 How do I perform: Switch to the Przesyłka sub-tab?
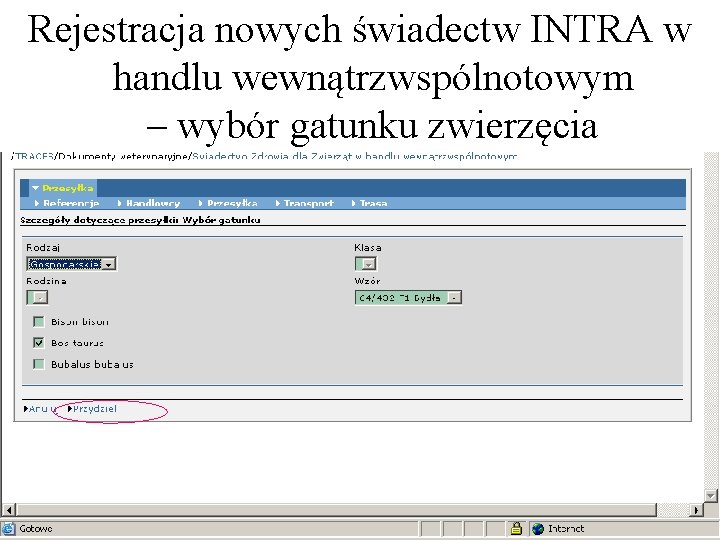[228, 203]
